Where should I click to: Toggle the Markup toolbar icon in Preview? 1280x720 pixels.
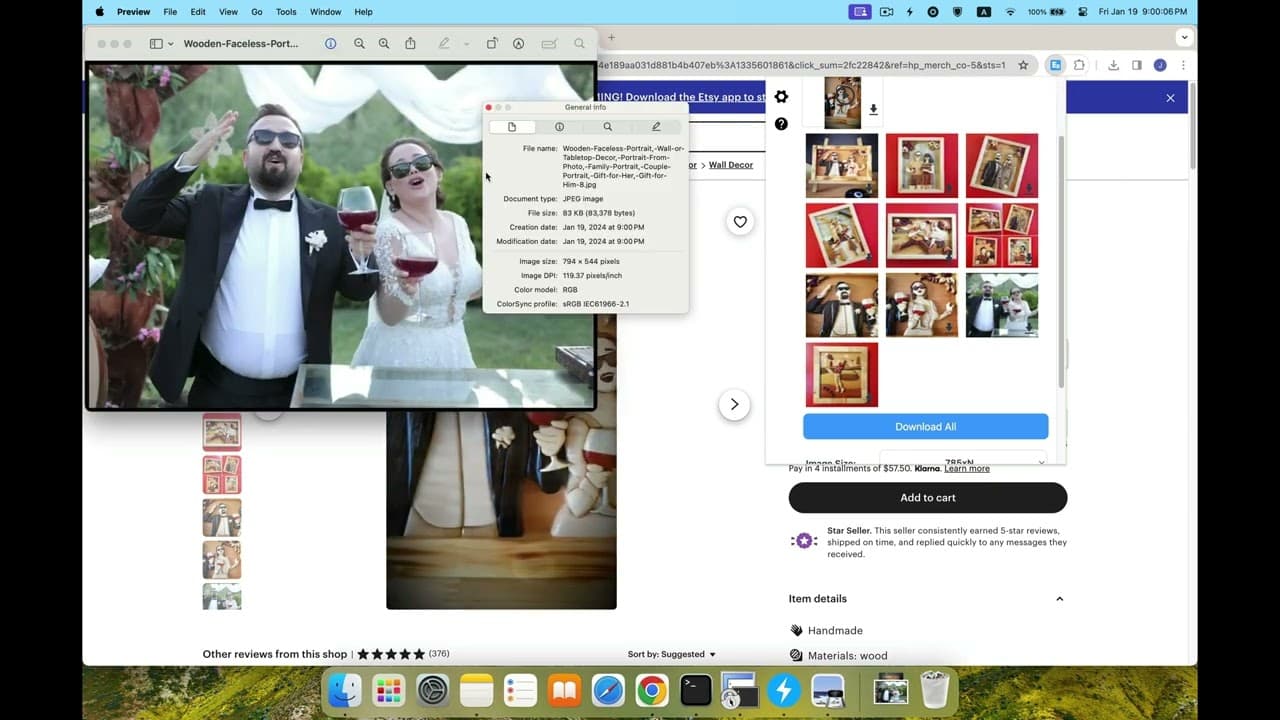tap(518, 44)
